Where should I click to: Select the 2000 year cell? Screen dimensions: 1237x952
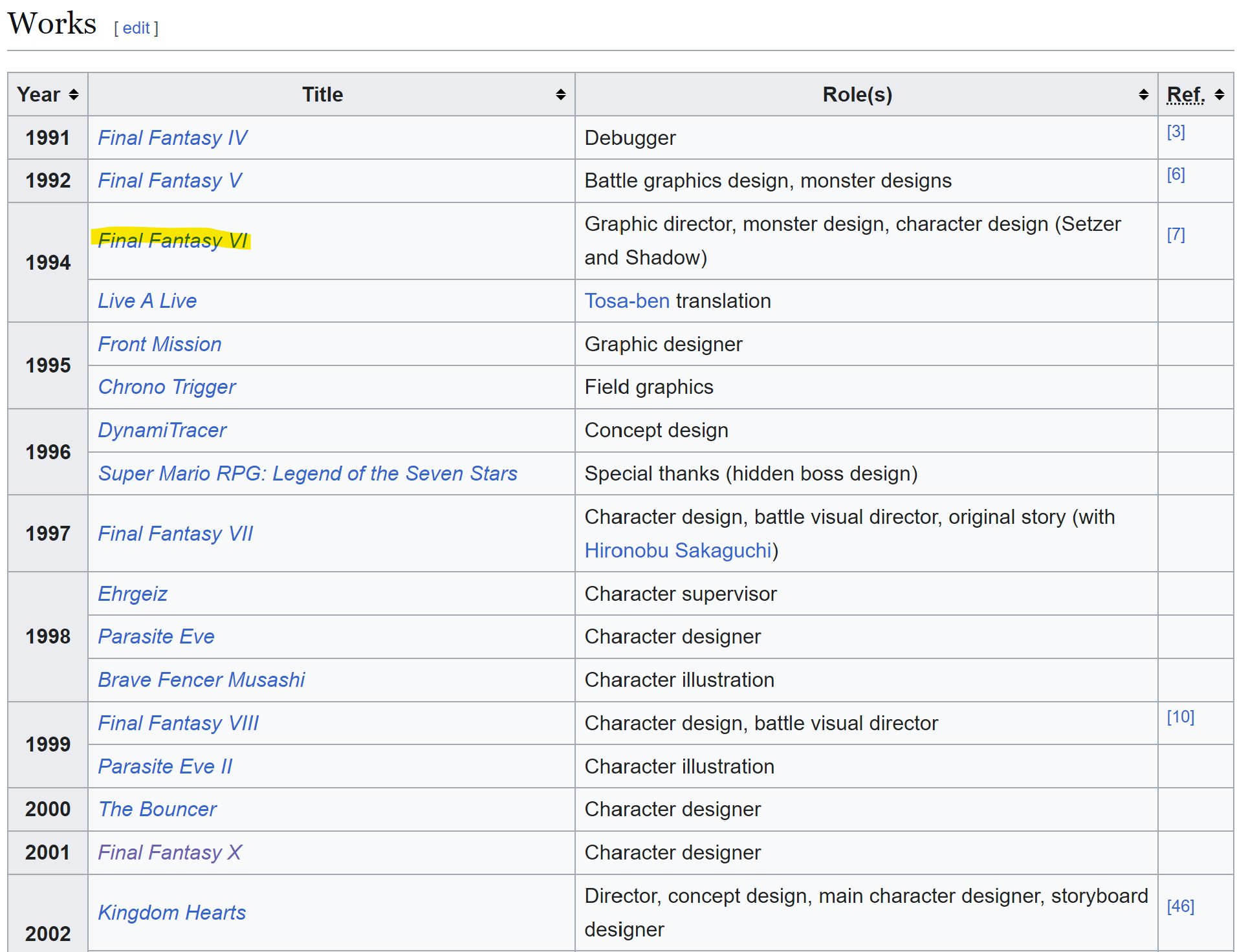point(48,809)
